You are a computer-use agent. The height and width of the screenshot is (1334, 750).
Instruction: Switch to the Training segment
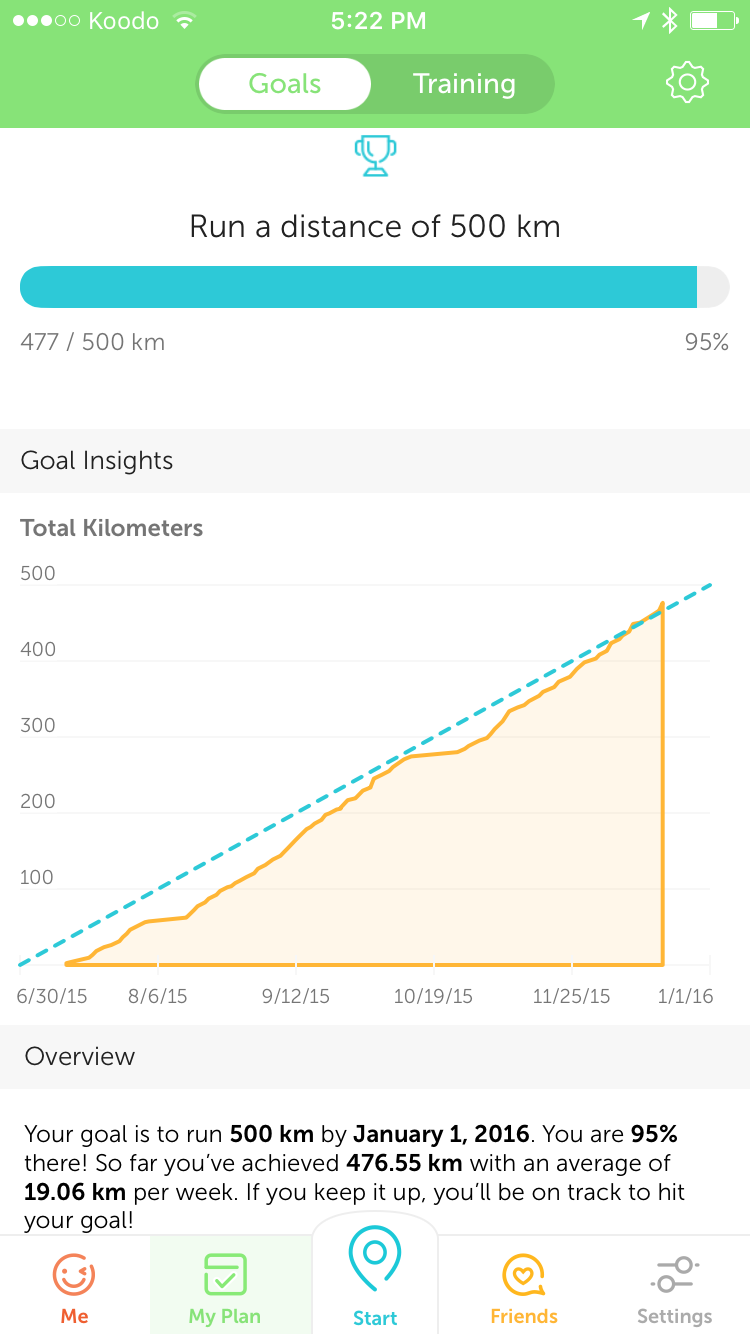tap(464, 84)
